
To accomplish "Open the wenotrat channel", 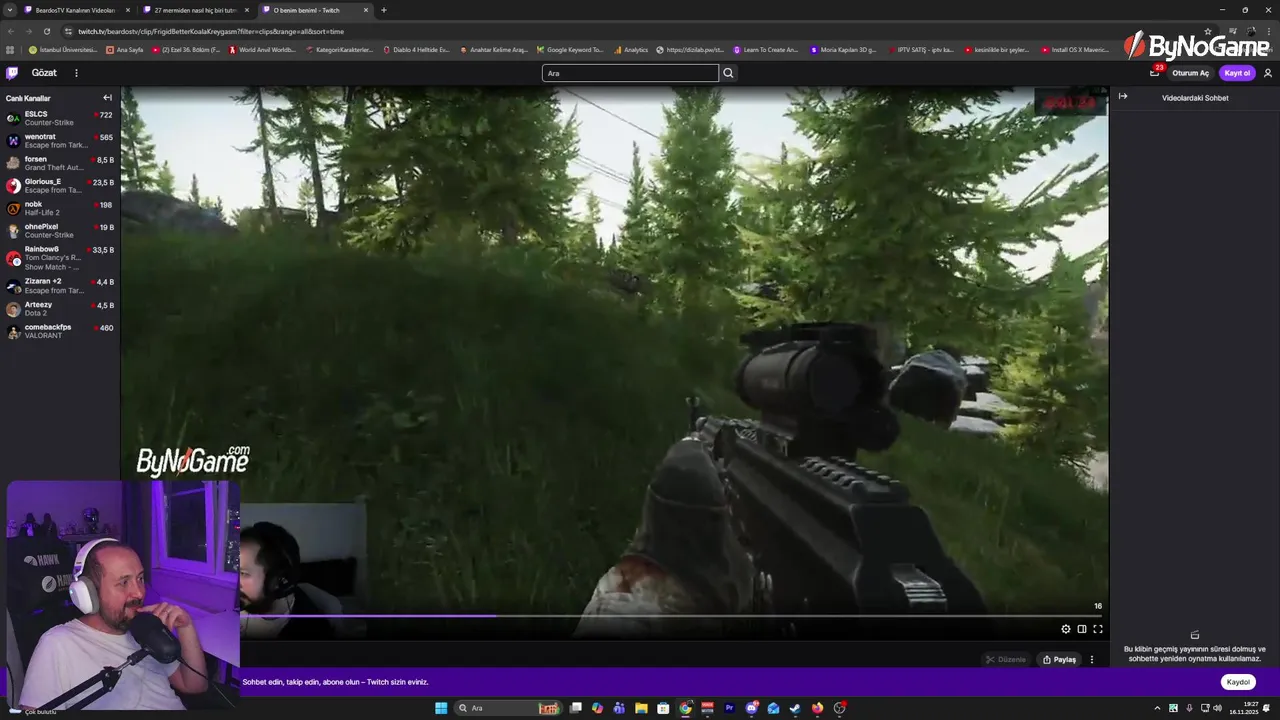I will 60,141.
